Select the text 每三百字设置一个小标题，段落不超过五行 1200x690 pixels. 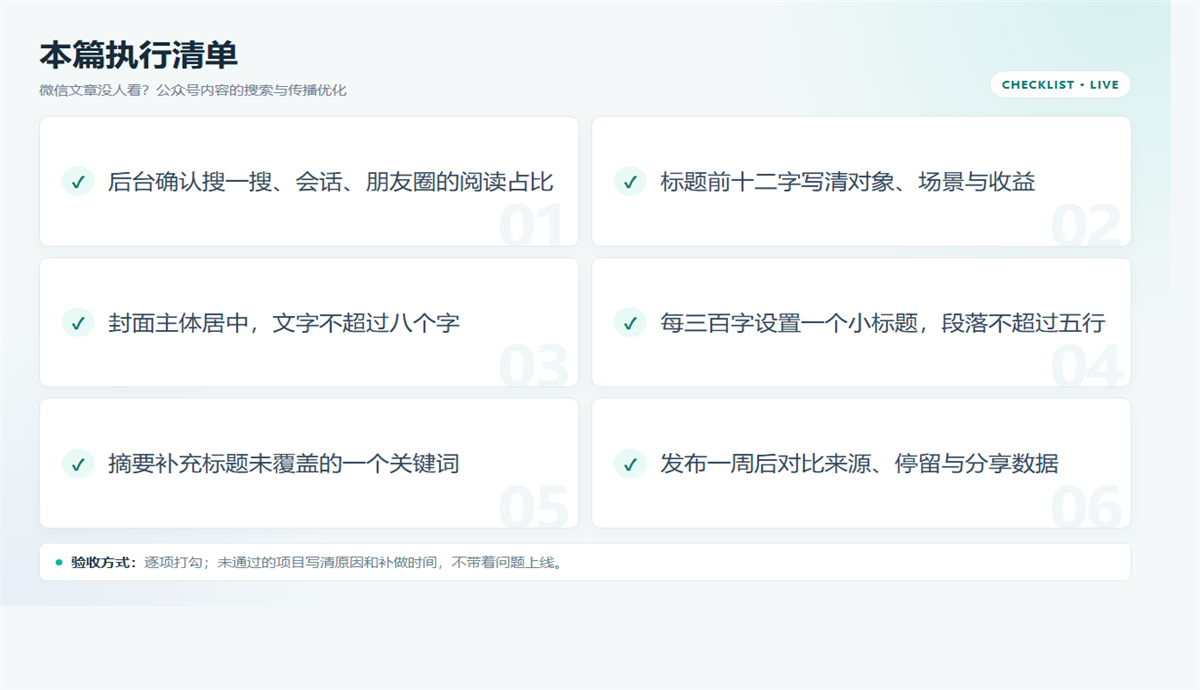tap(883, 323)
